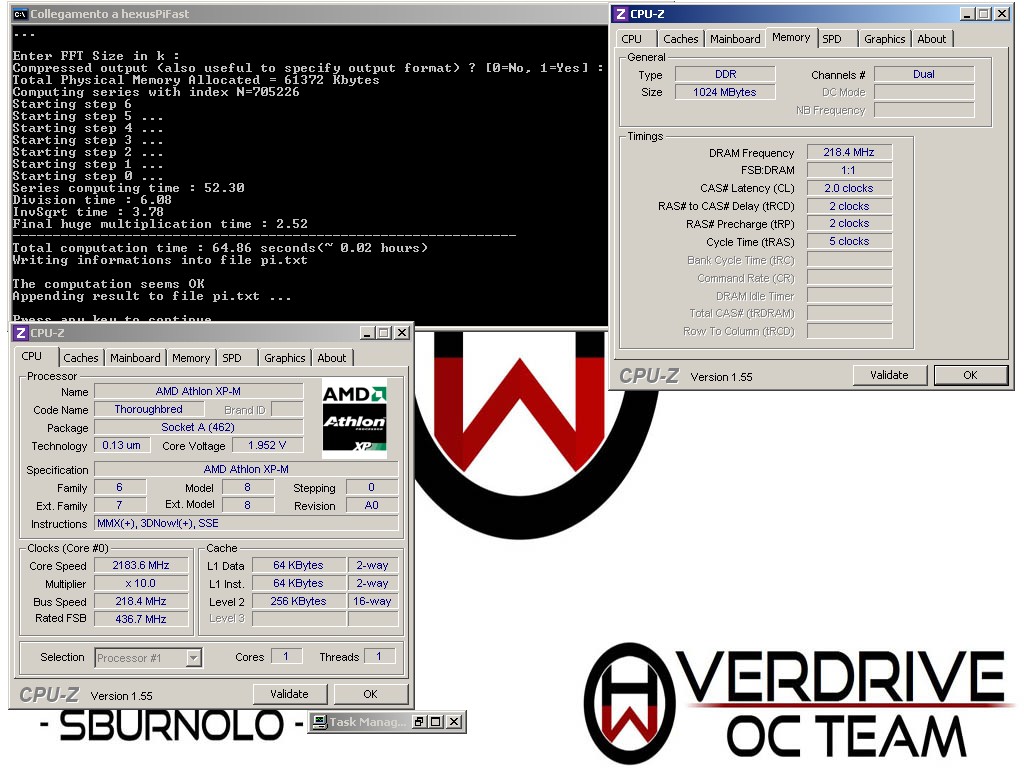Click the Multiplier x 10.0 field
Screen dimensions: 1024x768
141,583
